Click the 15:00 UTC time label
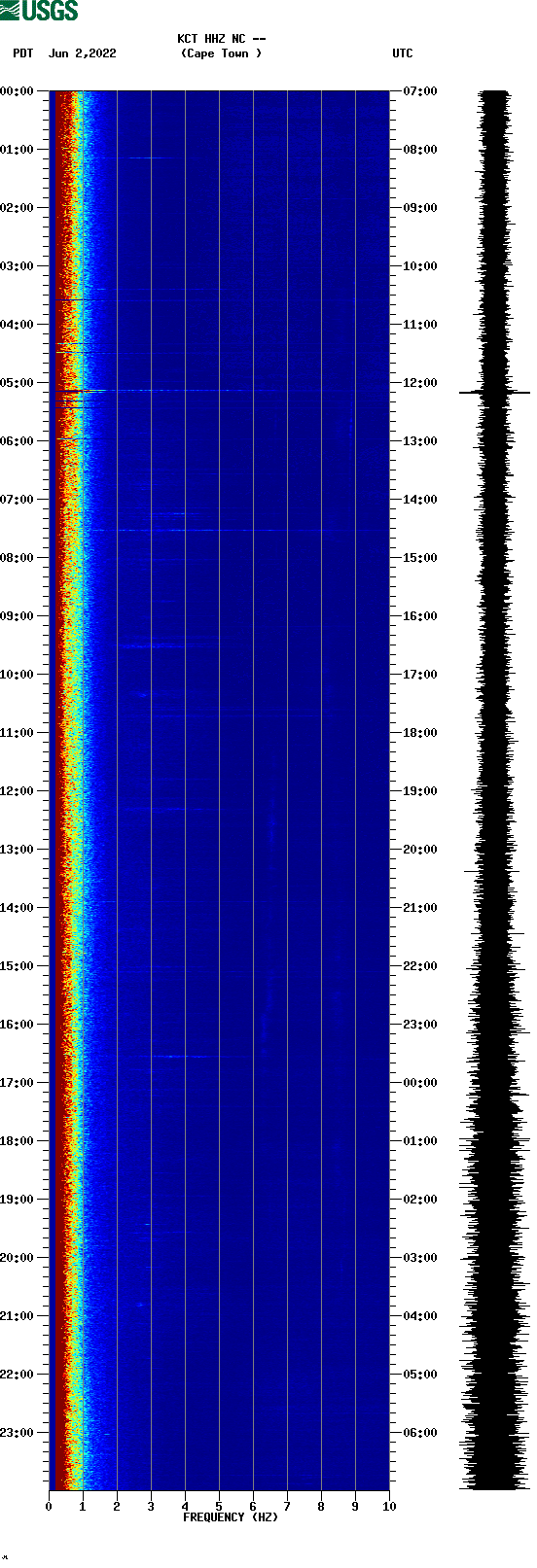Viewport: 537px width, 1568px height. [x=420, y=558]
